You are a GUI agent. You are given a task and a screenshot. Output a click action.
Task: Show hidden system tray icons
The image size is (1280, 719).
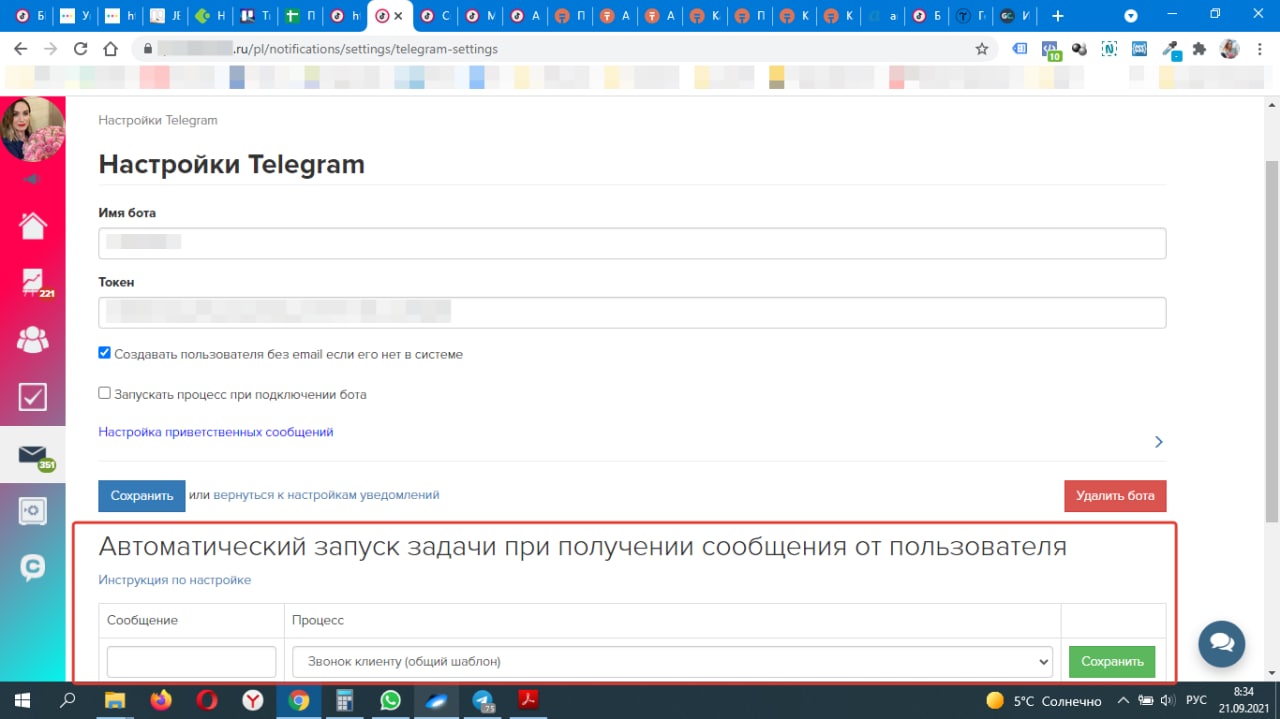click(x=1123, y=700)
